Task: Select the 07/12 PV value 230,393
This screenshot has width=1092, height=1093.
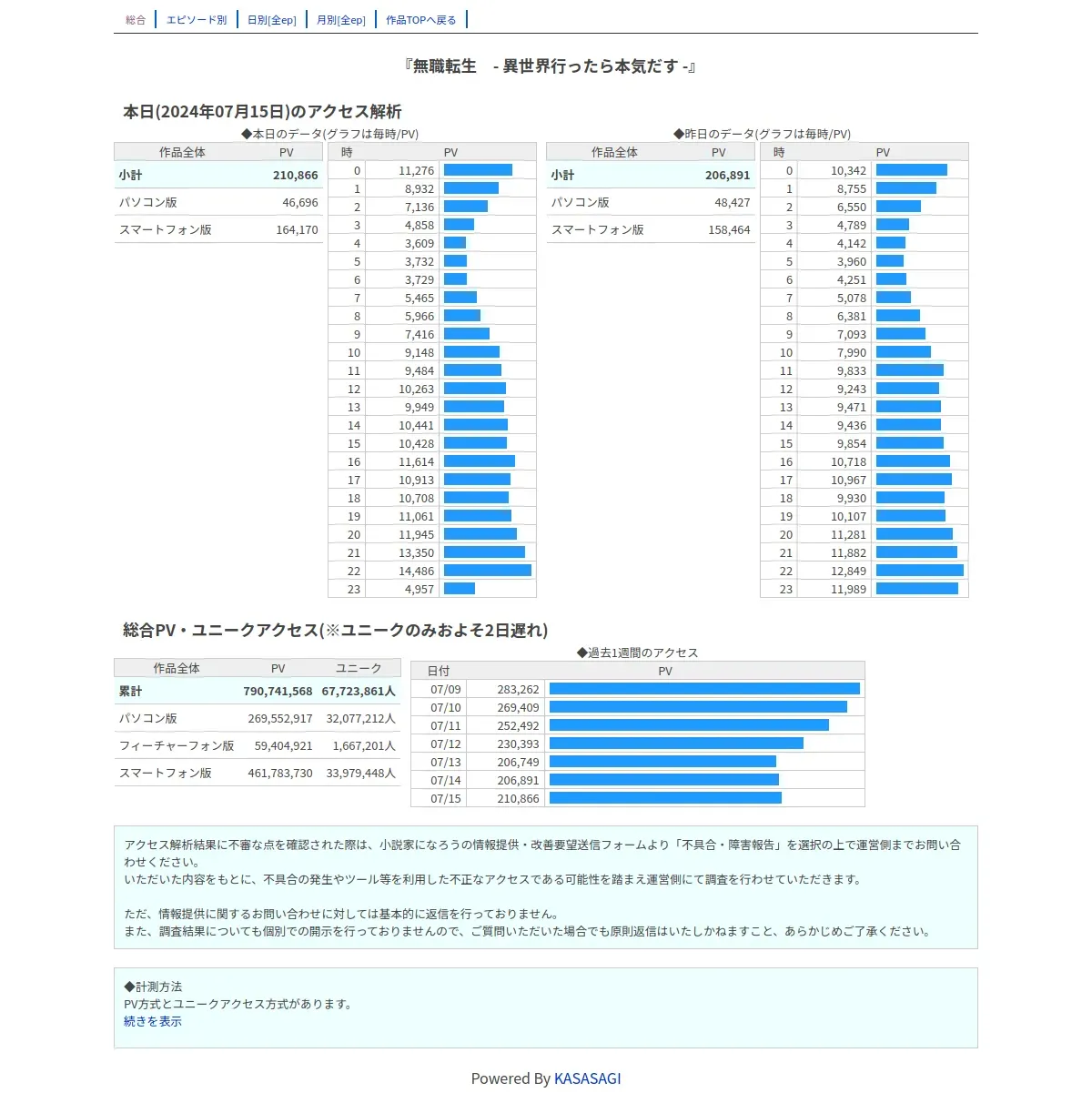Action: point(519,744)
